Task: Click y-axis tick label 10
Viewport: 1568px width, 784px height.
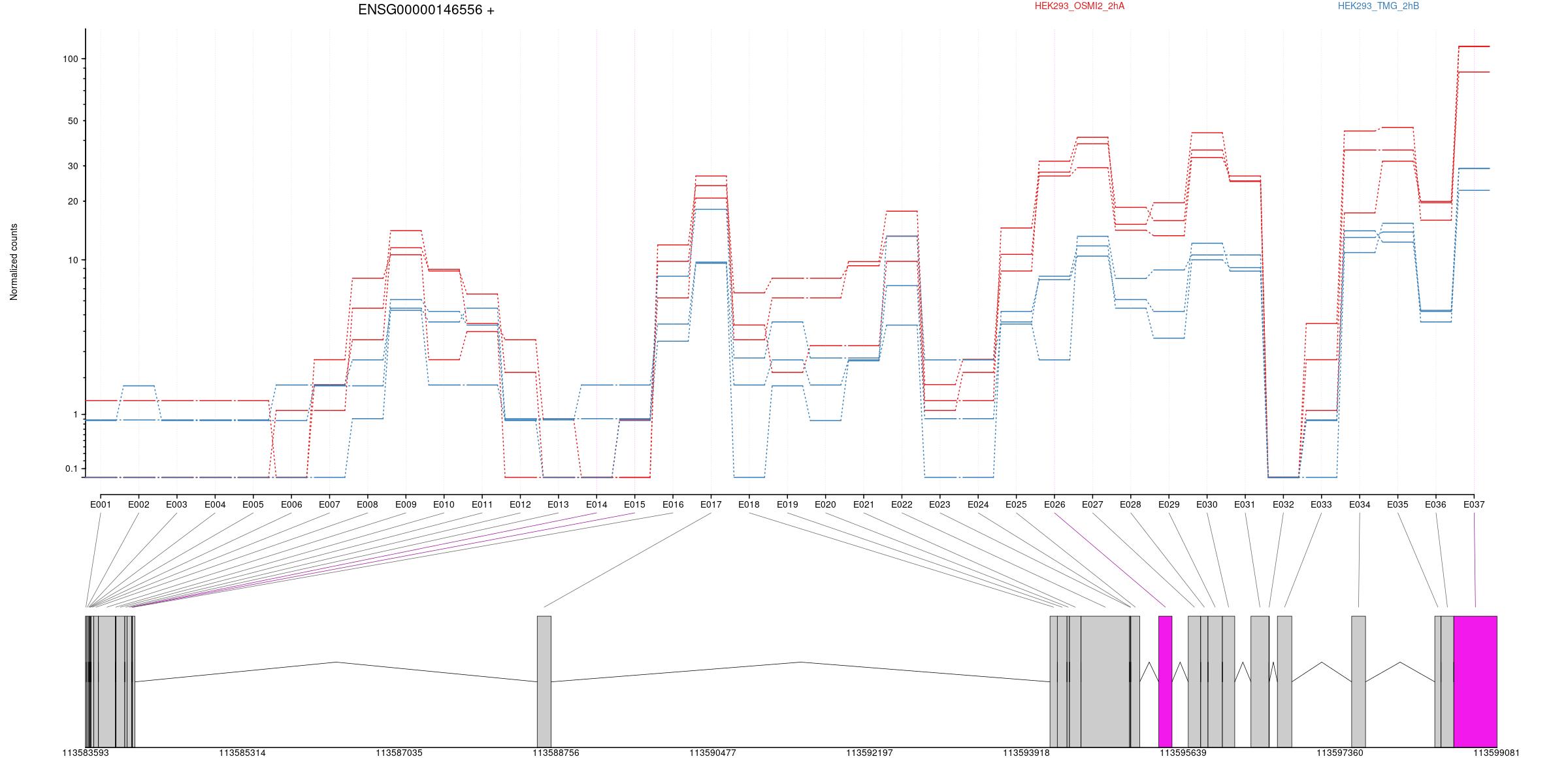Action: click(73, 260)
